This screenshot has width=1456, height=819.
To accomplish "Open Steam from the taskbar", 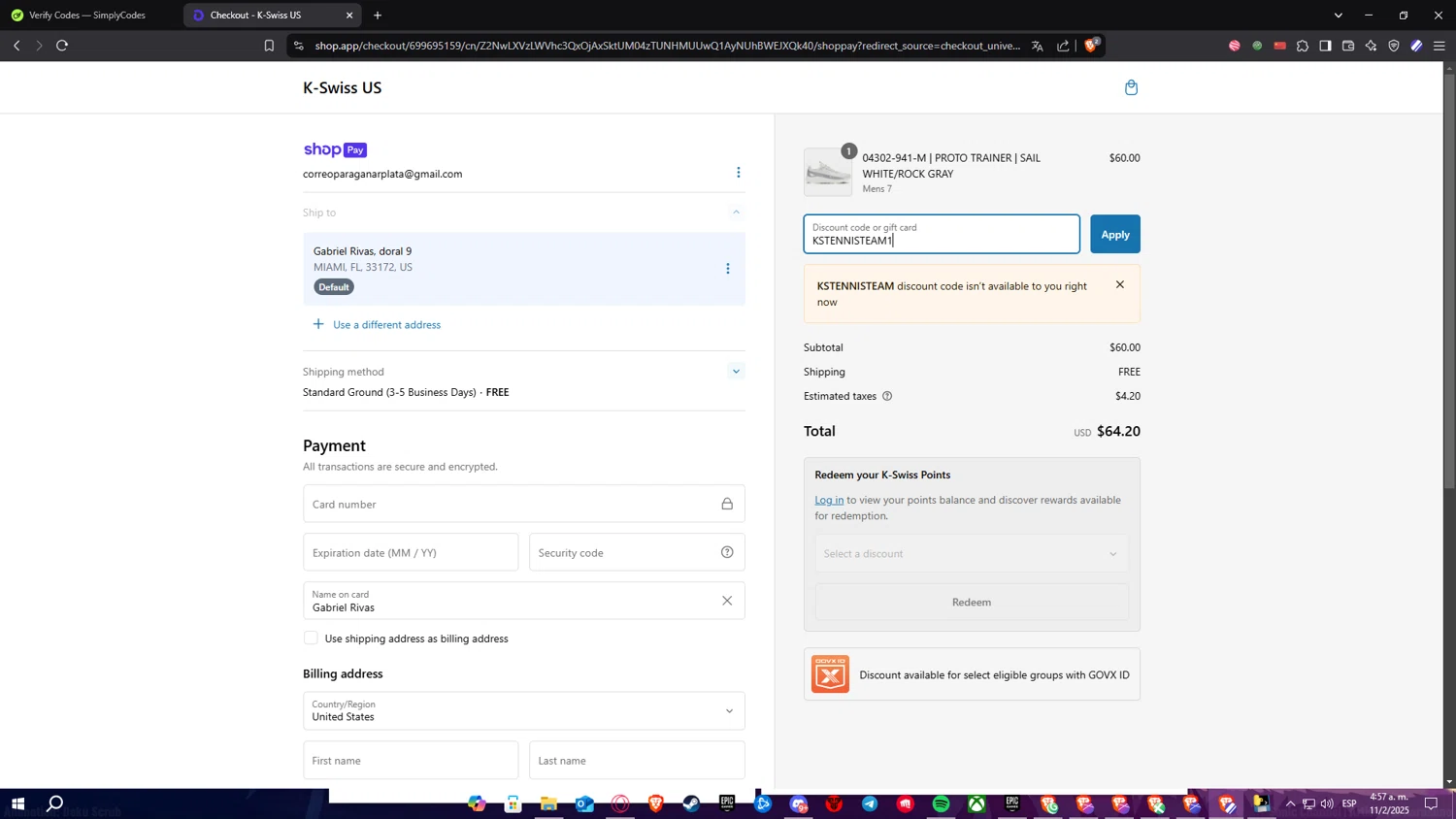I will 691,804.
